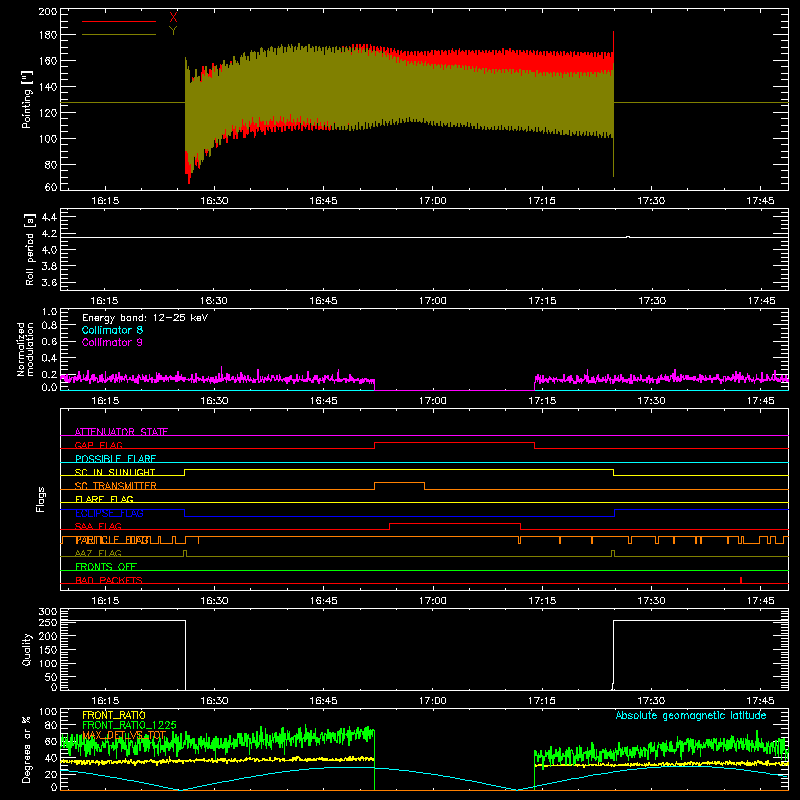Click the cyan Collimator 8 legend label
Viewport: 800px width, 800px height.
click(x=112, y=330)
